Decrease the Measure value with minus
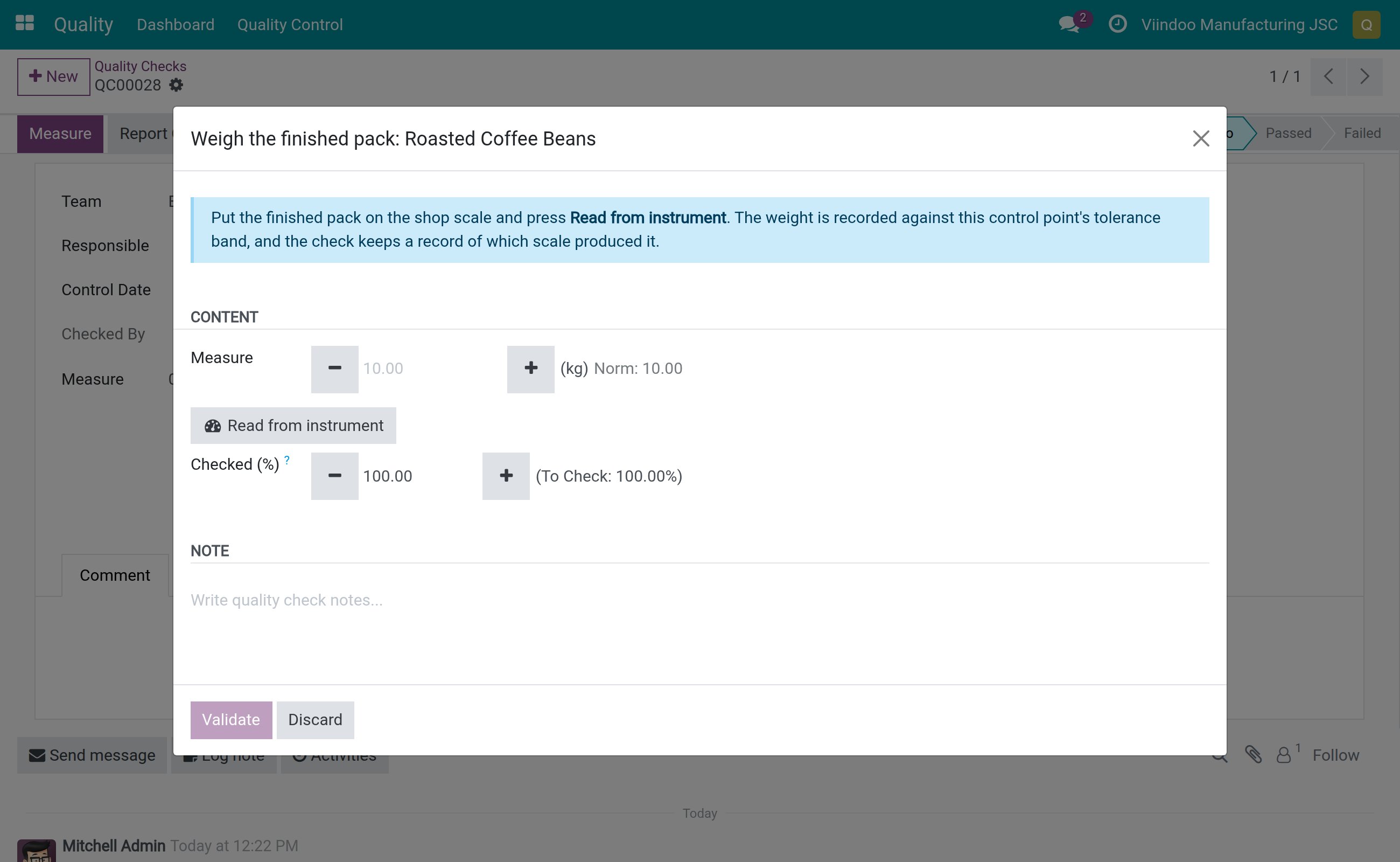The height and width of the screenshot is (862, 1400). (x=334, y=369)
